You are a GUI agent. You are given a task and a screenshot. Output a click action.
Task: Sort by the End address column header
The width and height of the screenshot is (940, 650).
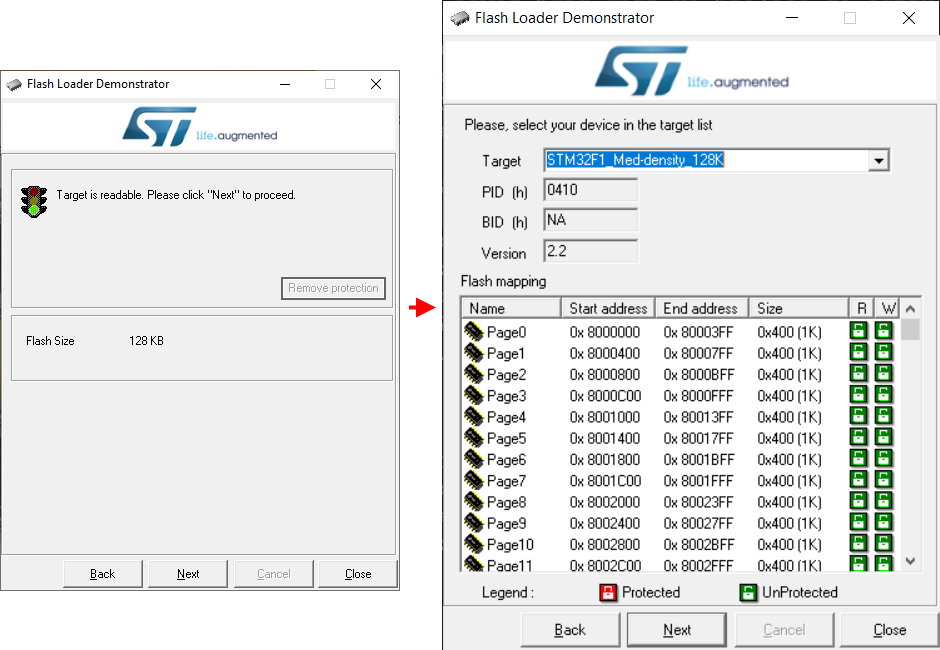pyautogui.click(x=701, y=308)
